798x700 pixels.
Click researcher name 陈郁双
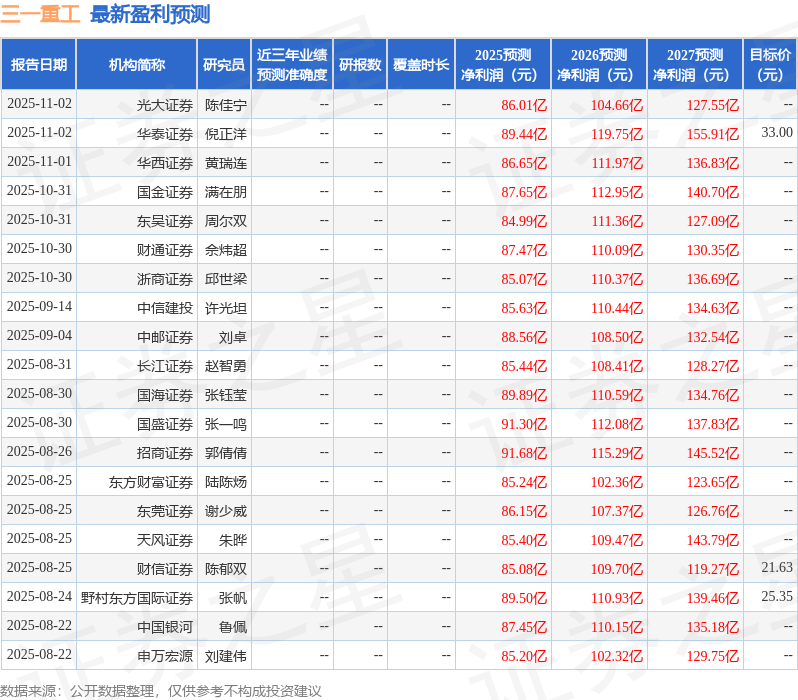[x=226, y=570]
